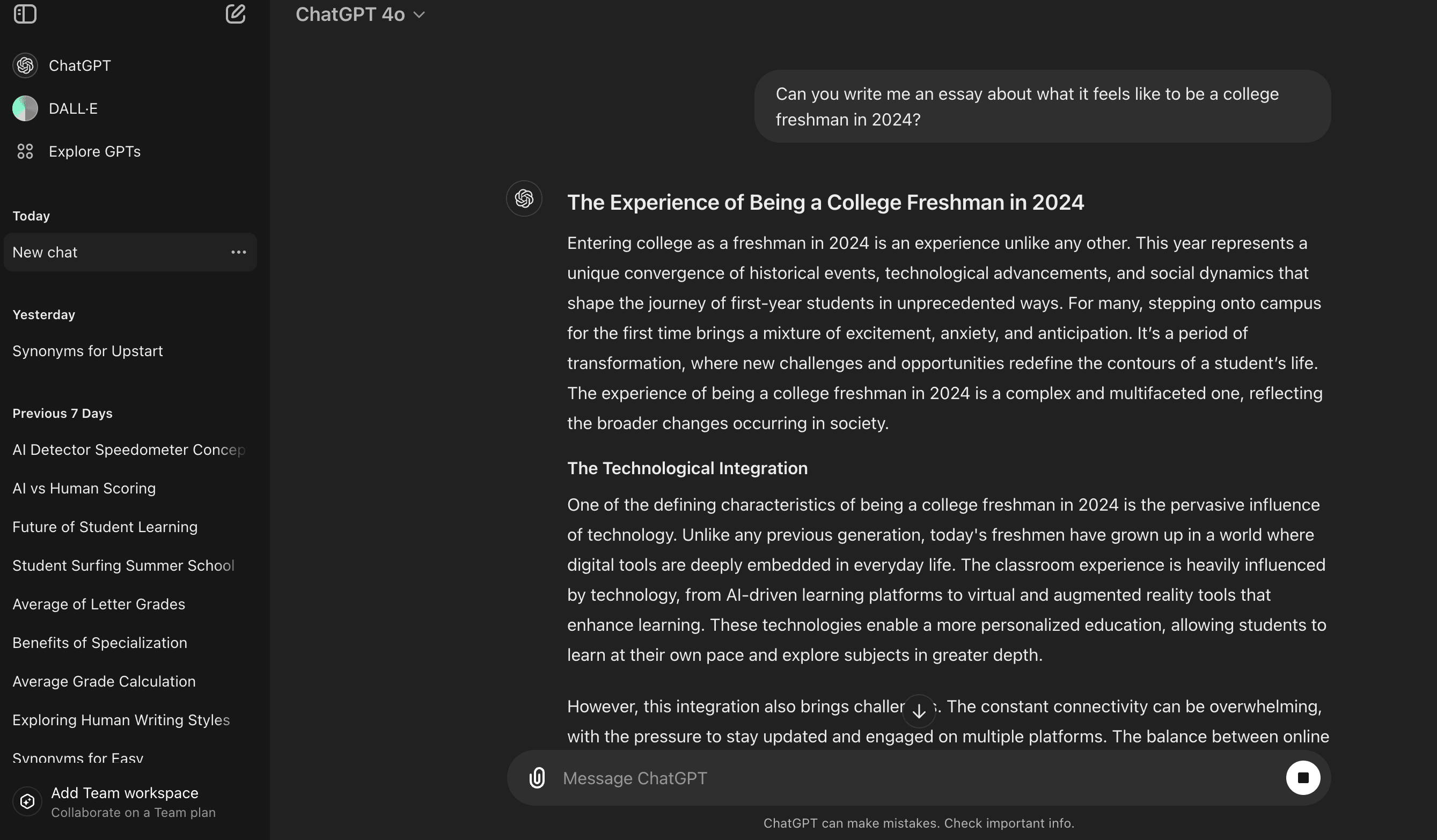This screenshot has width=1437, height=840.
Task: Click the ChatGPT logo in sidebar
Action: coord(25,65)
